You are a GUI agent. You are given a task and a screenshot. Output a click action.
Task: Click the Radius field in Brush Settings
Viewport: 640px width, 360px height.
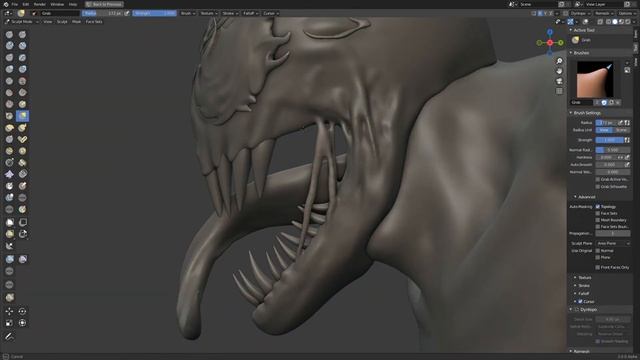click(x=606, y=122)
